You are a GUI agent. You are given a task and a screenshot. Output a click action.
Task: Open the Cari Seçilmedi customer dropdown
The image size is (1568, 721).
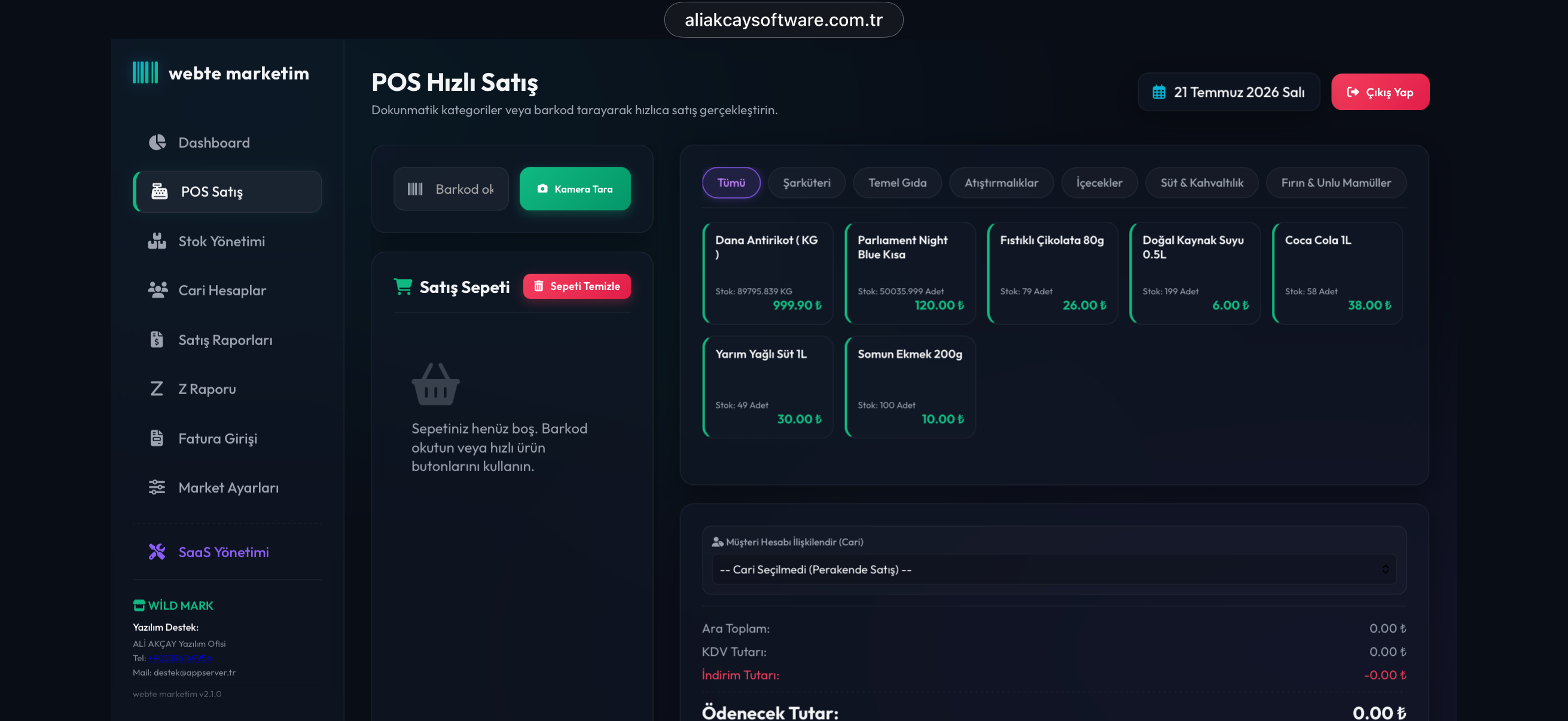coord(1054,570)
